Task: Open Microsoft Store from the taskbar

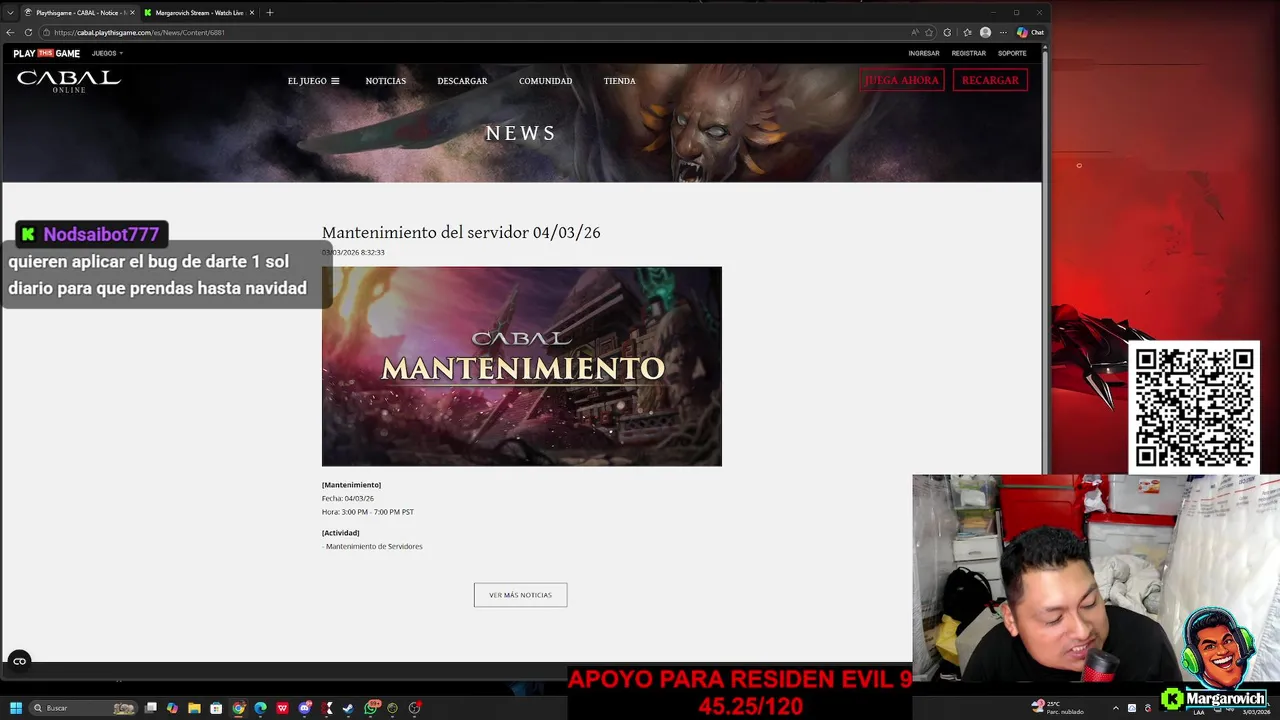Action: (x=216, y=708)
